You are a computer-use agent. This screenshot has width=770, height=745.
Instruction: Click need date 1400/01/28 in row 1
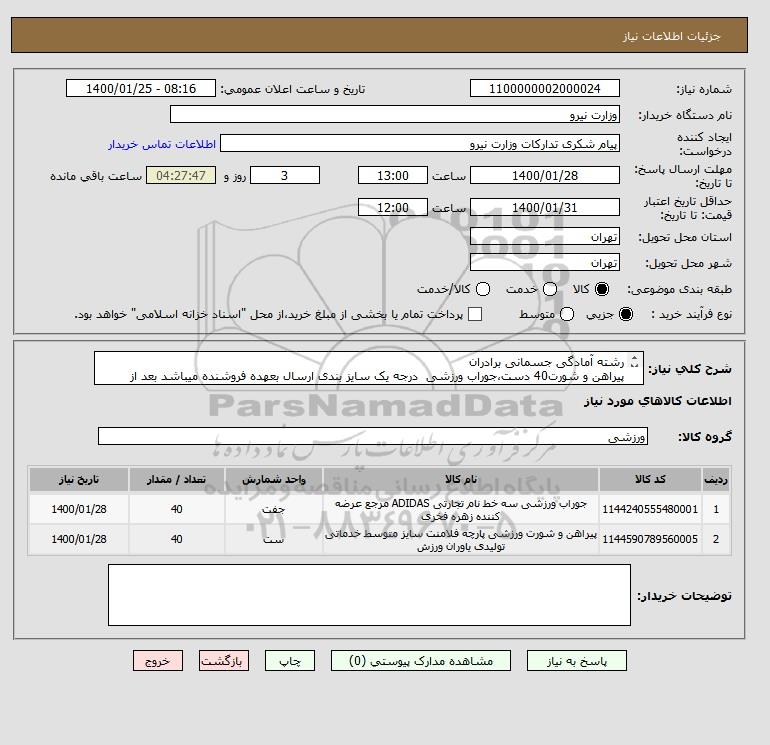click(x=79, y=510)
